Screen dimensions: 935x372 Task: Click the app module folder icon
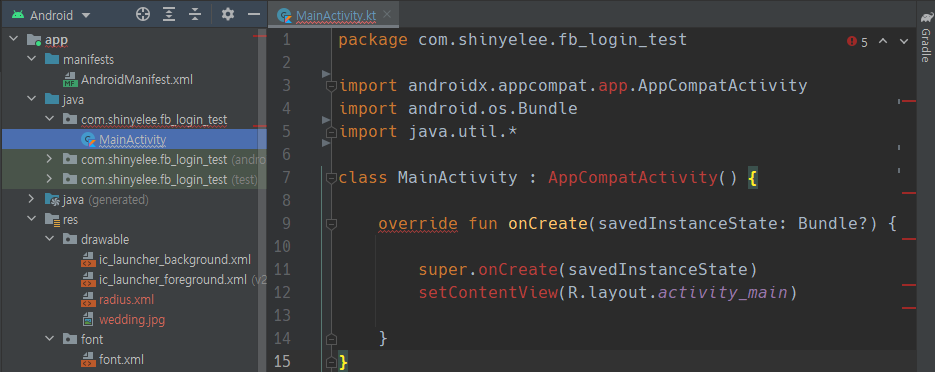pyautogui.click(x=35, y=41)
